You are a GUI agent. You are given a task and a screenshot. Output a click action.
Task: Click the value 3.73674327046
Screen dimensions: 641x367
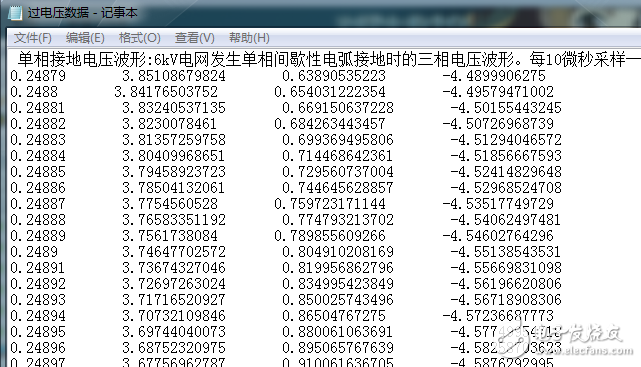[174, 268]
